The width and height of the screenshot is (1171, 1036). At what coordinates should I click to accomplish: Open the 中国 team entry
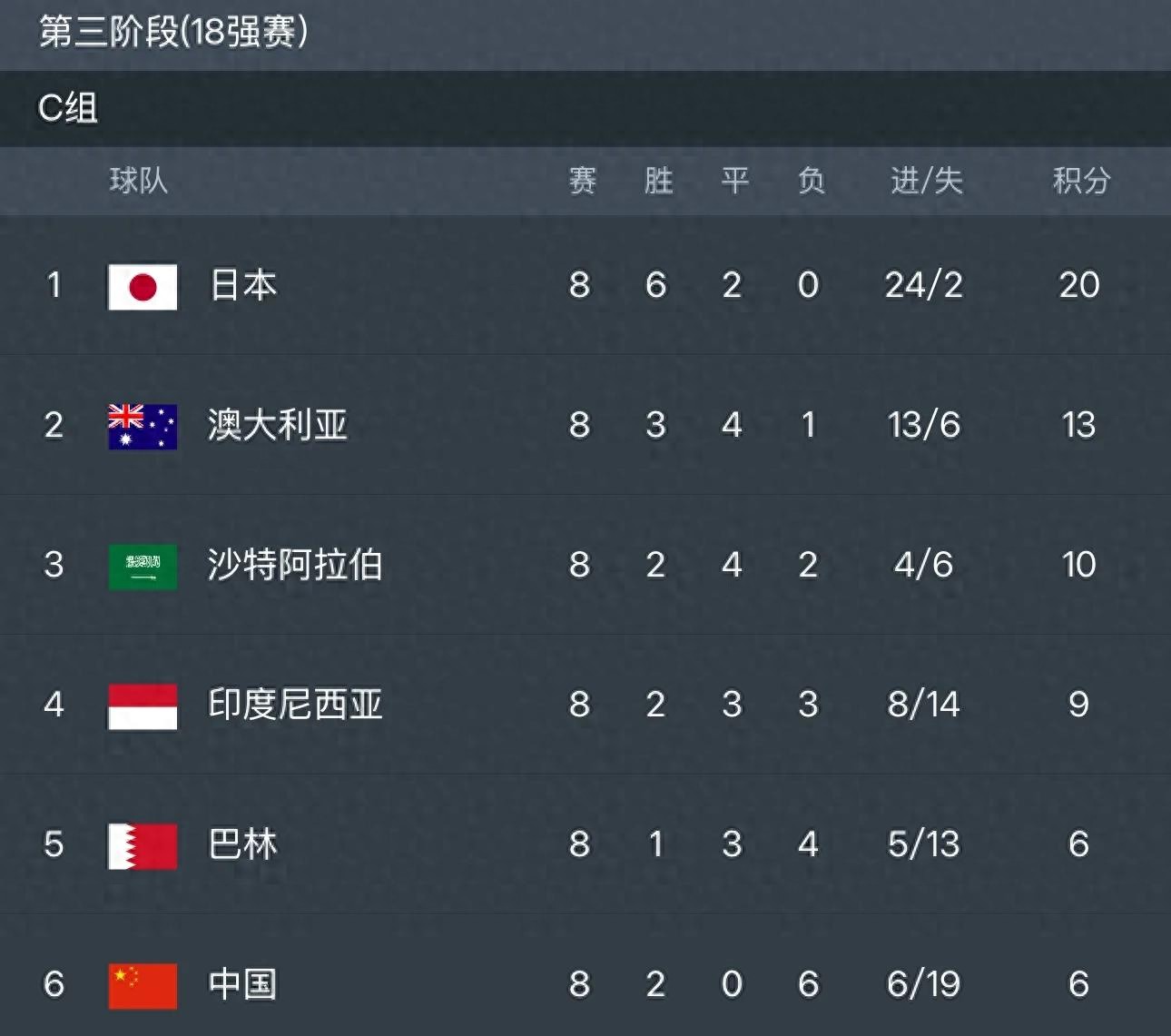click(x=242, y=984)
